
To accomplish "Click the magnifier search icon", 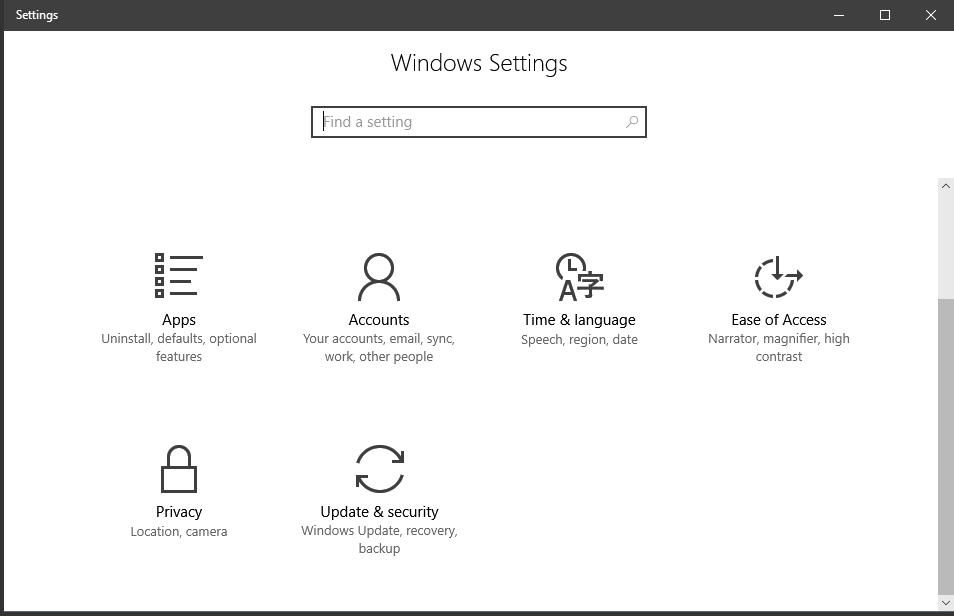I will (632, 122).
